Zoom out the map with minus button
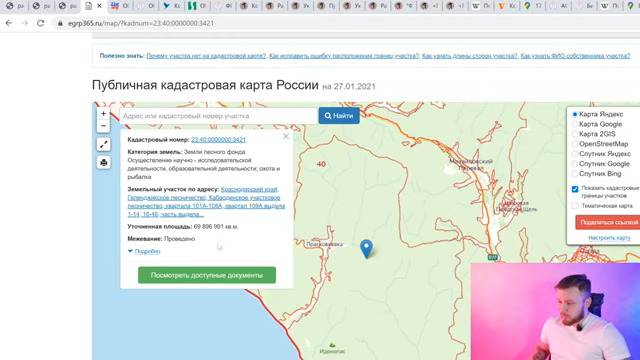 click(x=103, y=126)
